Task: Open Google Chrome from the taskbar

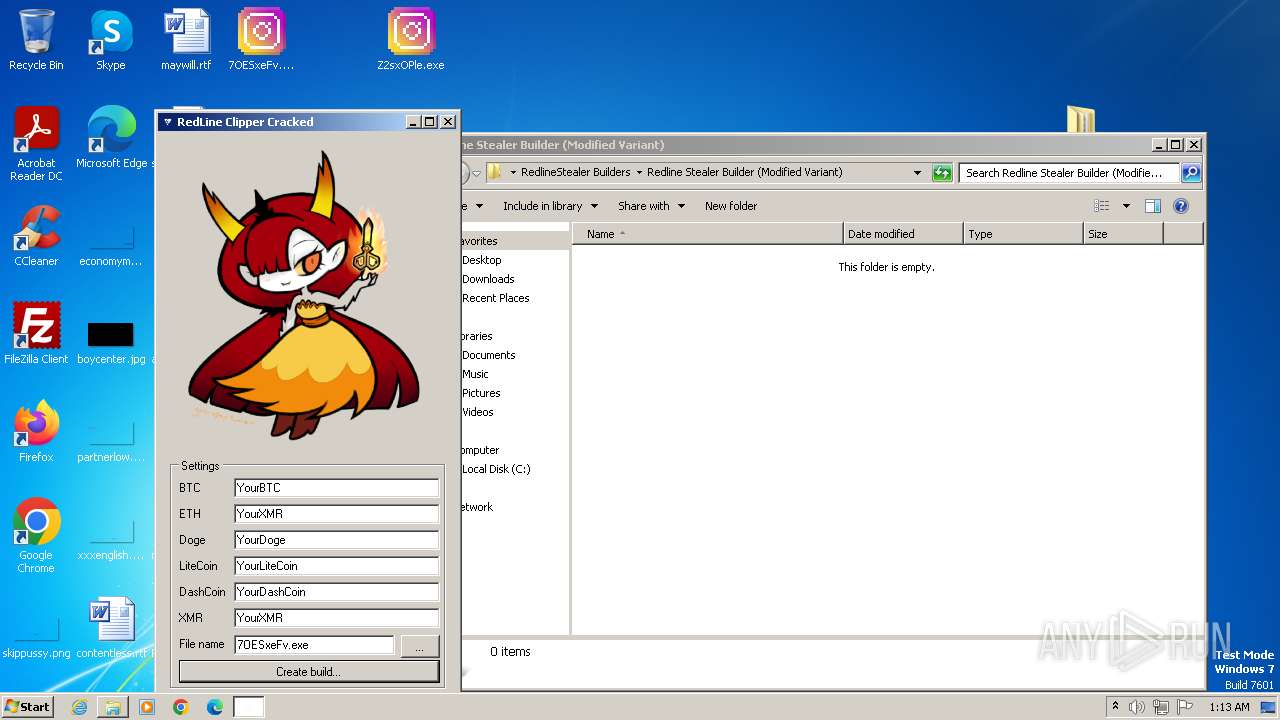Action: coord(181,707)
